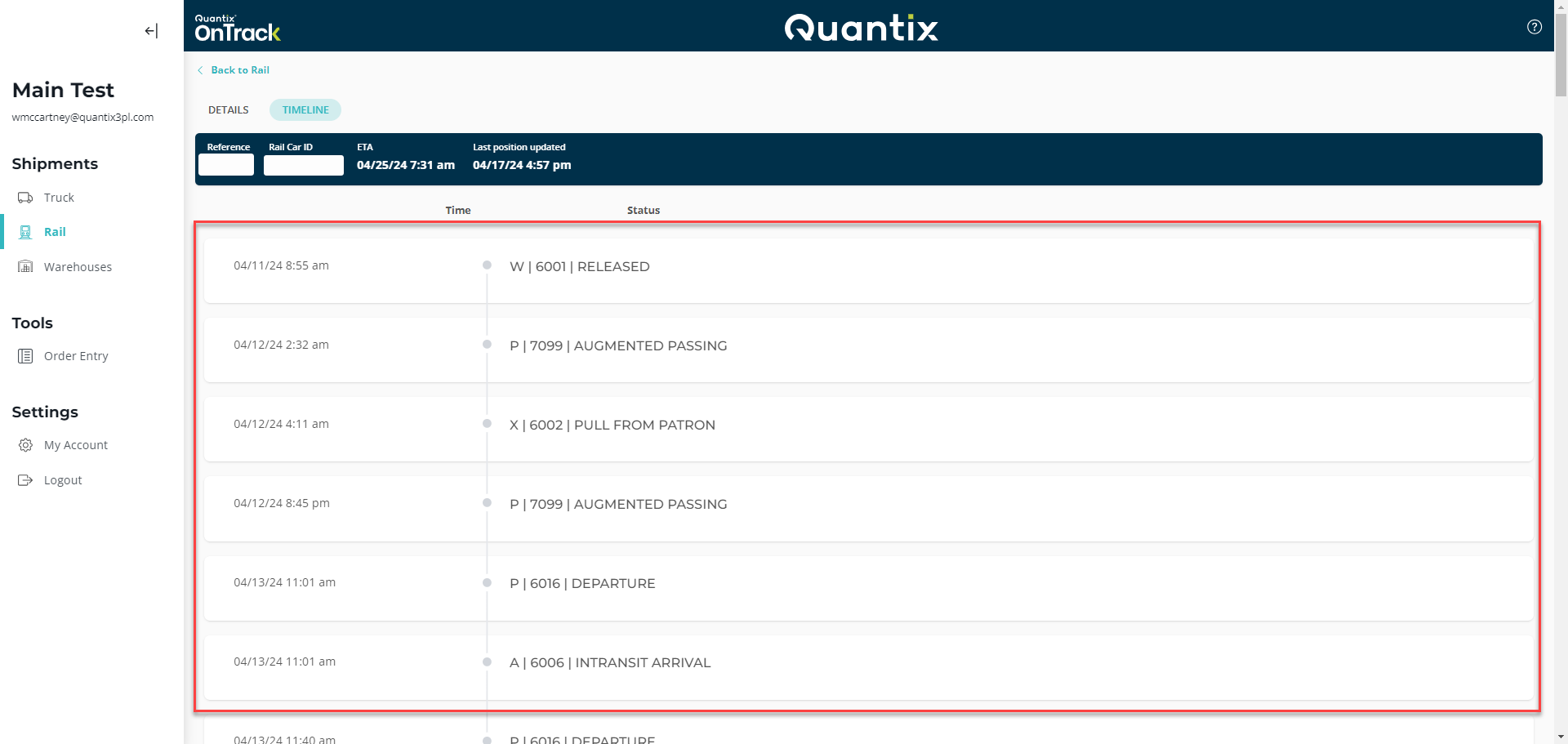
Task: Go back via Back to Rail link
Action: click(240, 70)
